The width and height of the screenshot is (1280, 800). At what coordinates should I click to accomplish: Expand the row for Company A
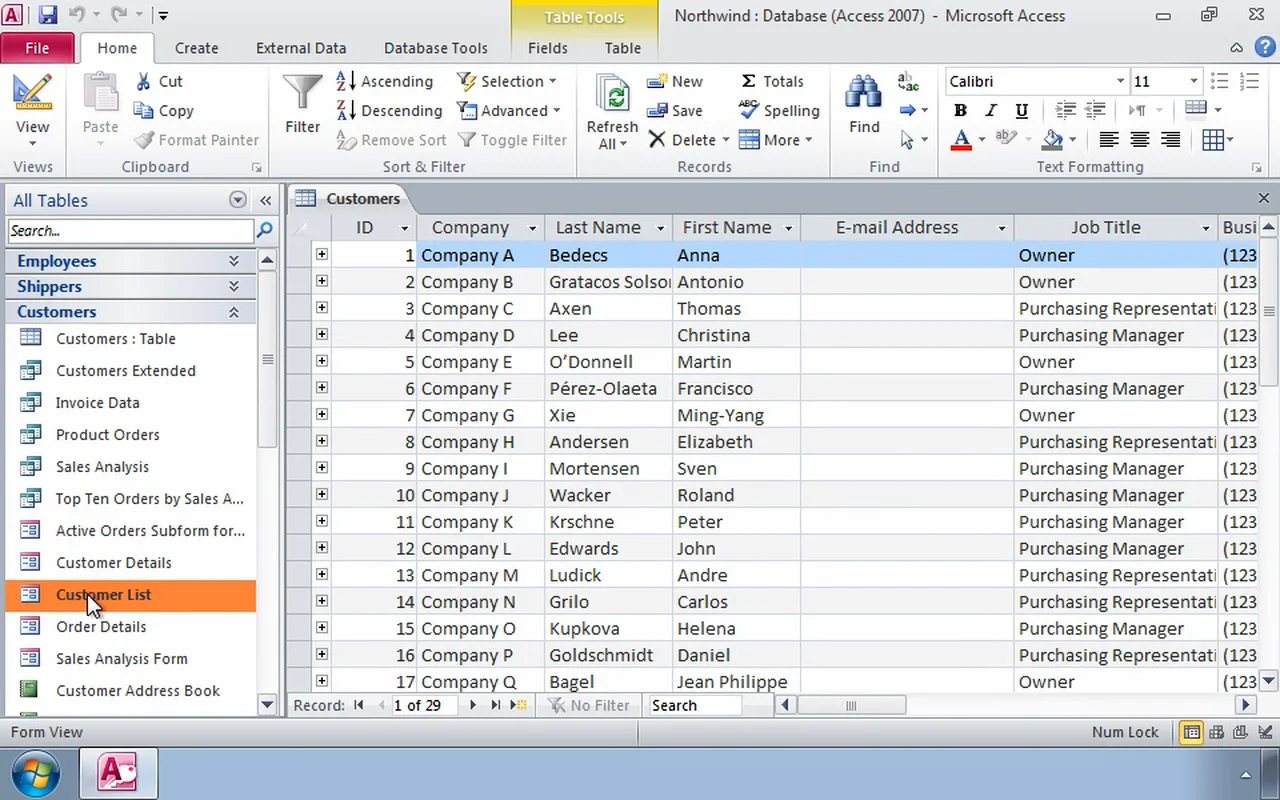pos(322,255)
